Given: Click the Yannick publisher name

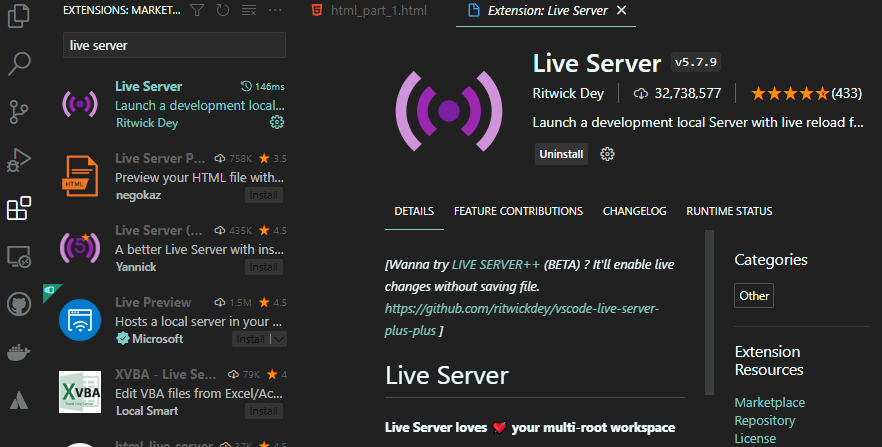Looking at the screenshot, I should pos(136,267).
